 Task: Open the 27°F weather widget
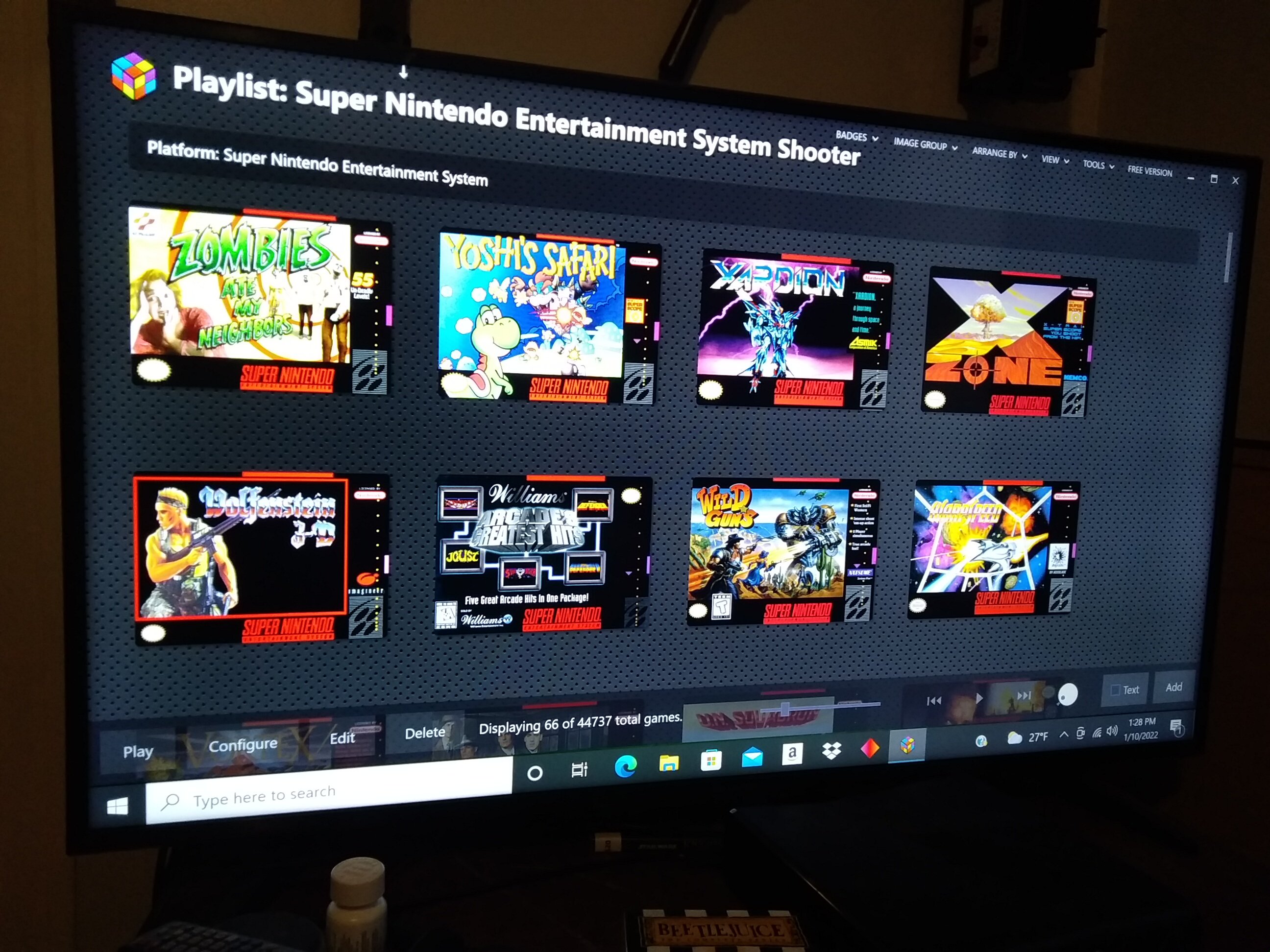(1028, 738)
